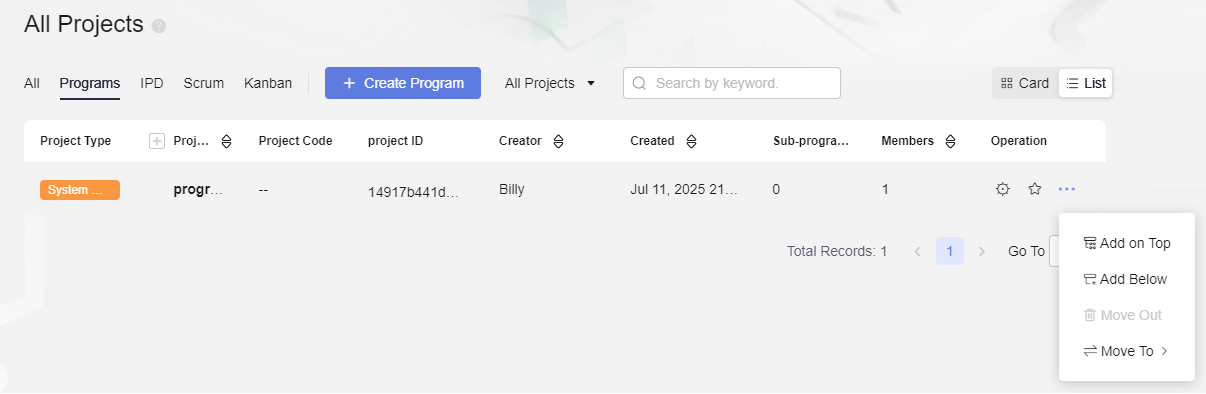1206x394 pixels.
Task: Switch to List view
Action: (x=1086, y=84)
